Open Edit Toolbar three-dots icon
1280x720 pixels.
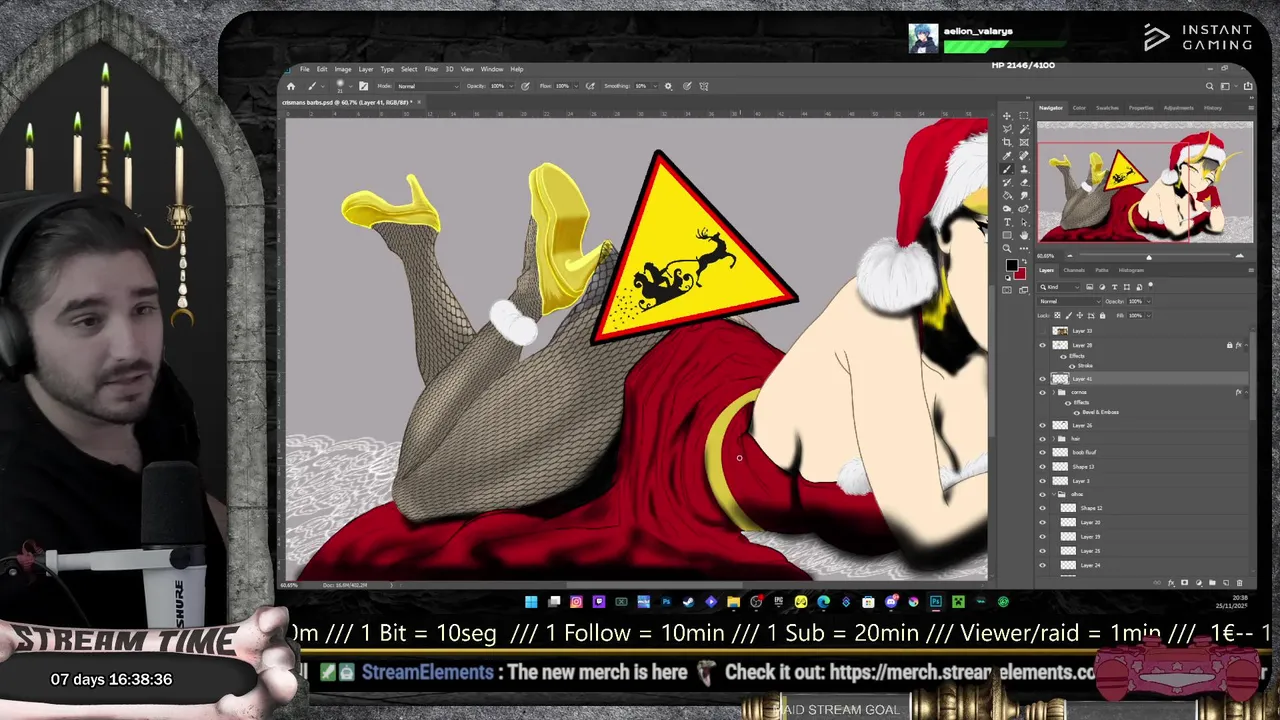(1024, 248)
